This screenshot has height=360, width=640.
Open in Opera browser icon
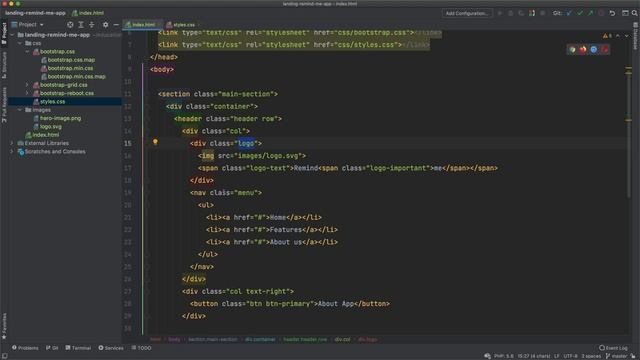[x=604, y=49]
